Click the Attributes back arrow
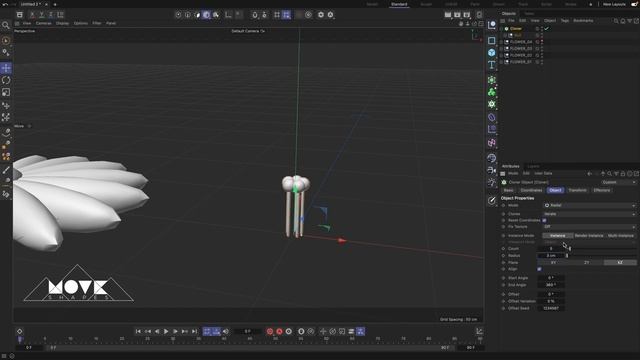This screenshot has width=640, height=360. [589, 173]
